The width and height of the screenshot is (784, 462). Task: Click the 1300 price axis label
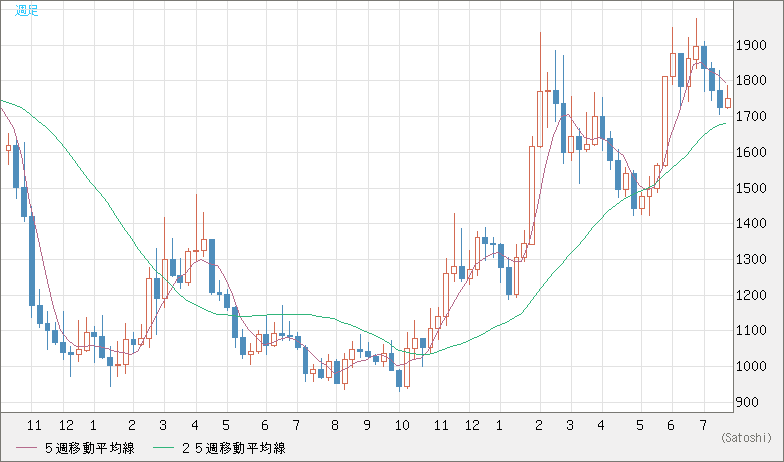[x=752, y=260]
